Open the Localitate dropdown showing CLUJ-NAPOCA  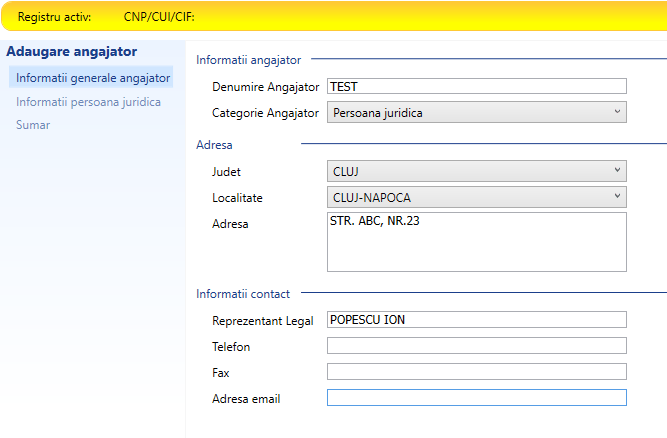(x=476, y=197)
